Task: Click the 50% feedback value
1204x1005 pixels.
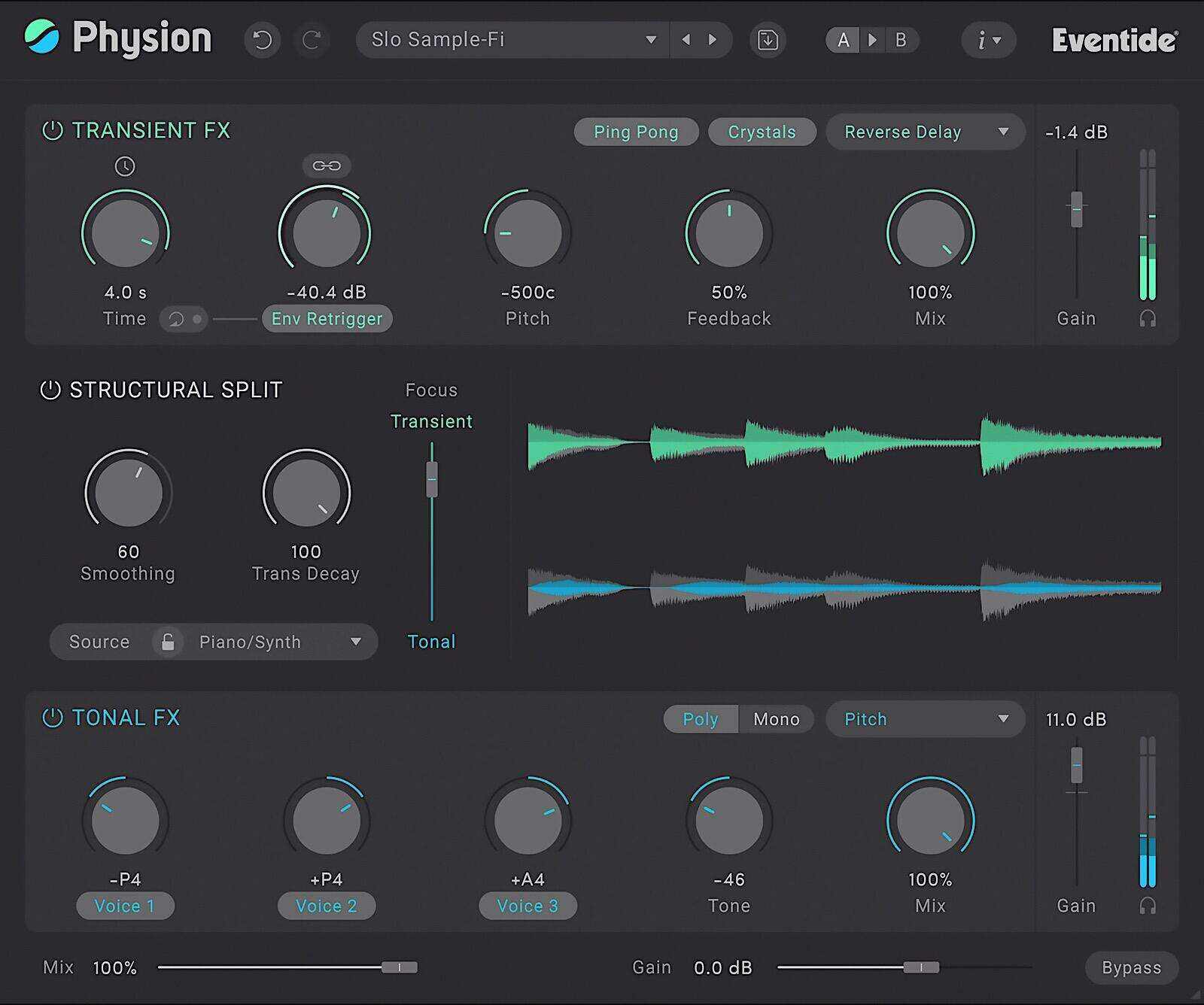Action: (x=729, y=292)
